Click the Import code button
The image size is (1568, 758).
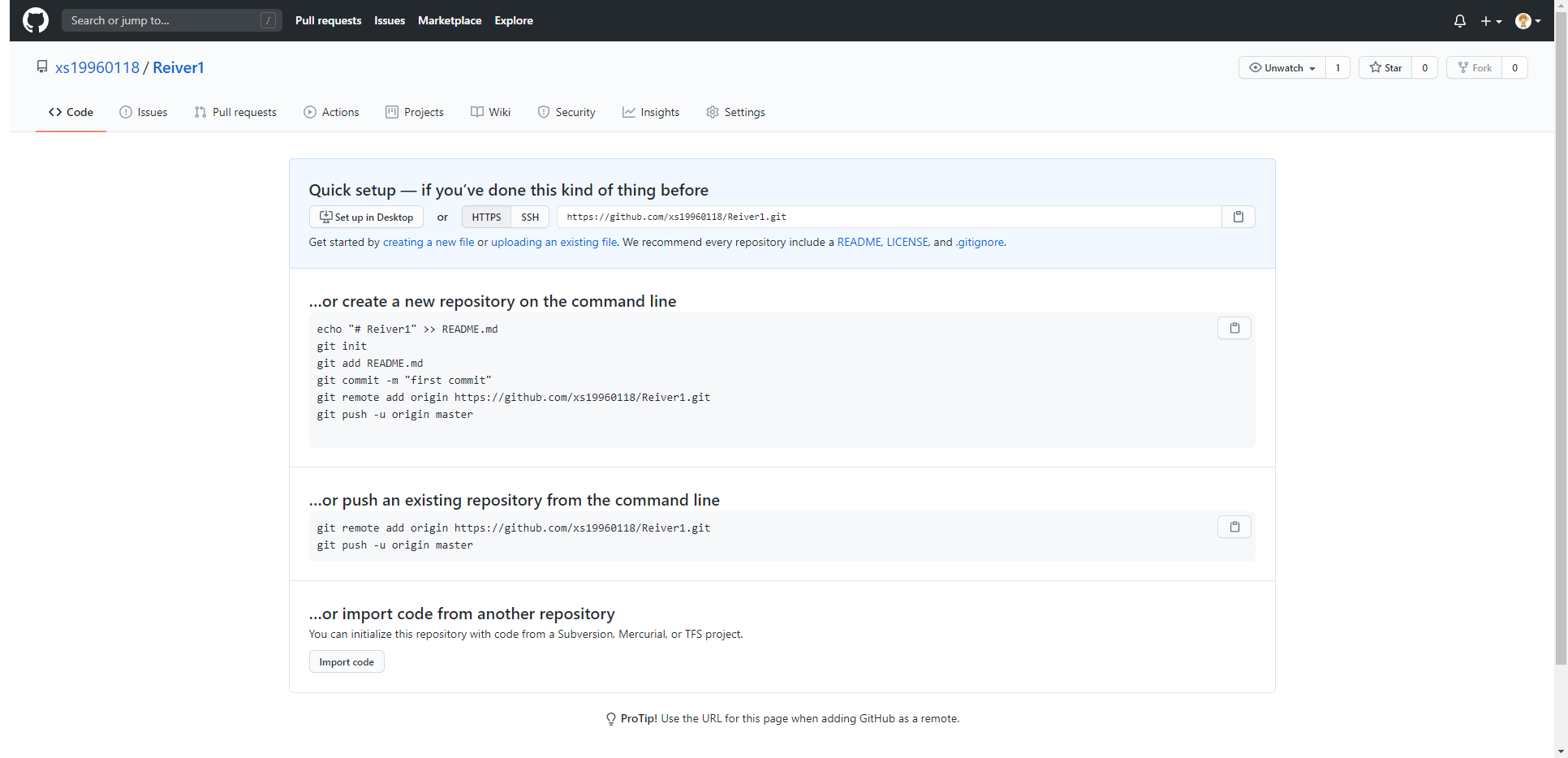pyautogui.click(x=347, y=661)
